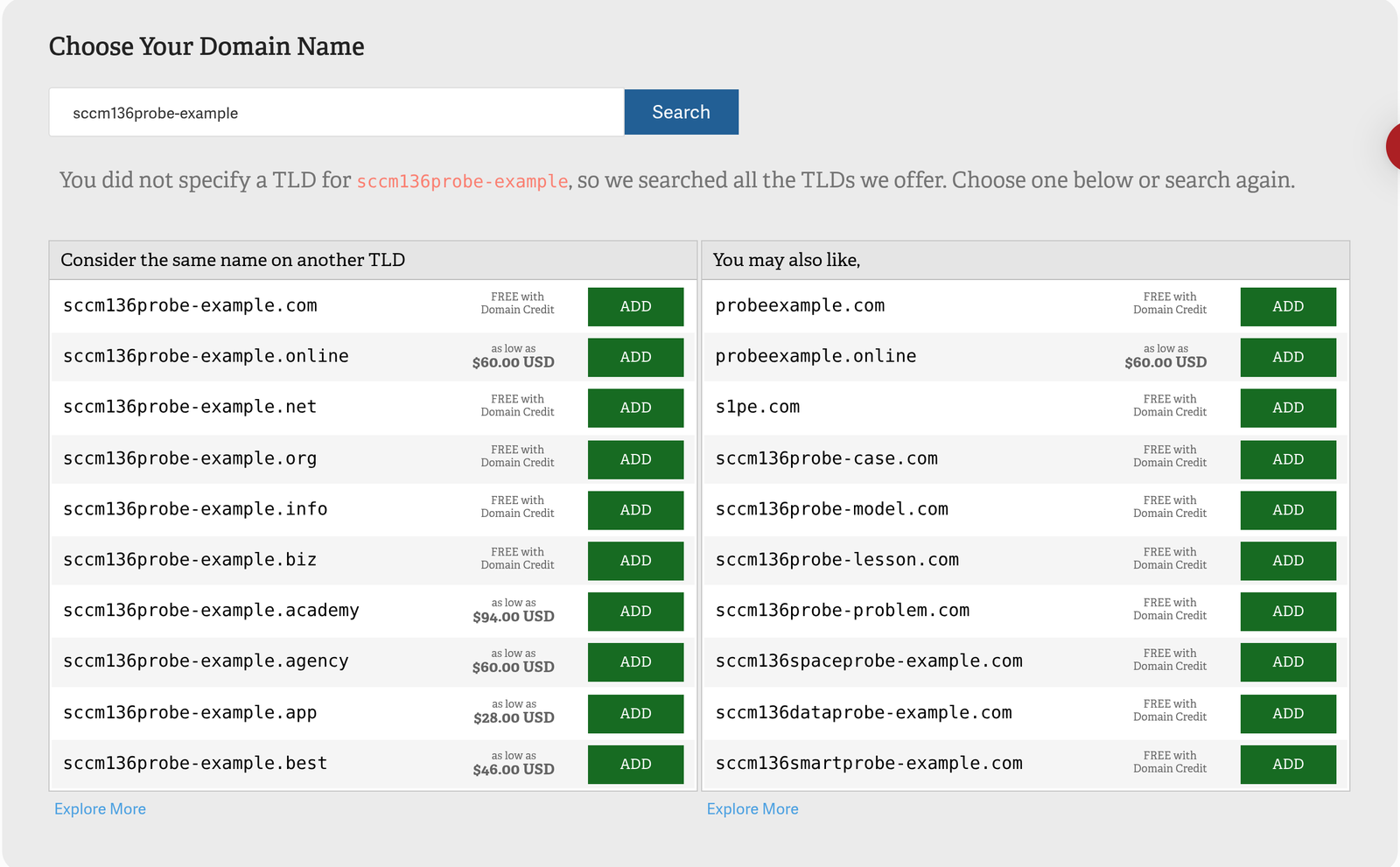Add sccm136probe-example.net domain

tap(635, 408)
